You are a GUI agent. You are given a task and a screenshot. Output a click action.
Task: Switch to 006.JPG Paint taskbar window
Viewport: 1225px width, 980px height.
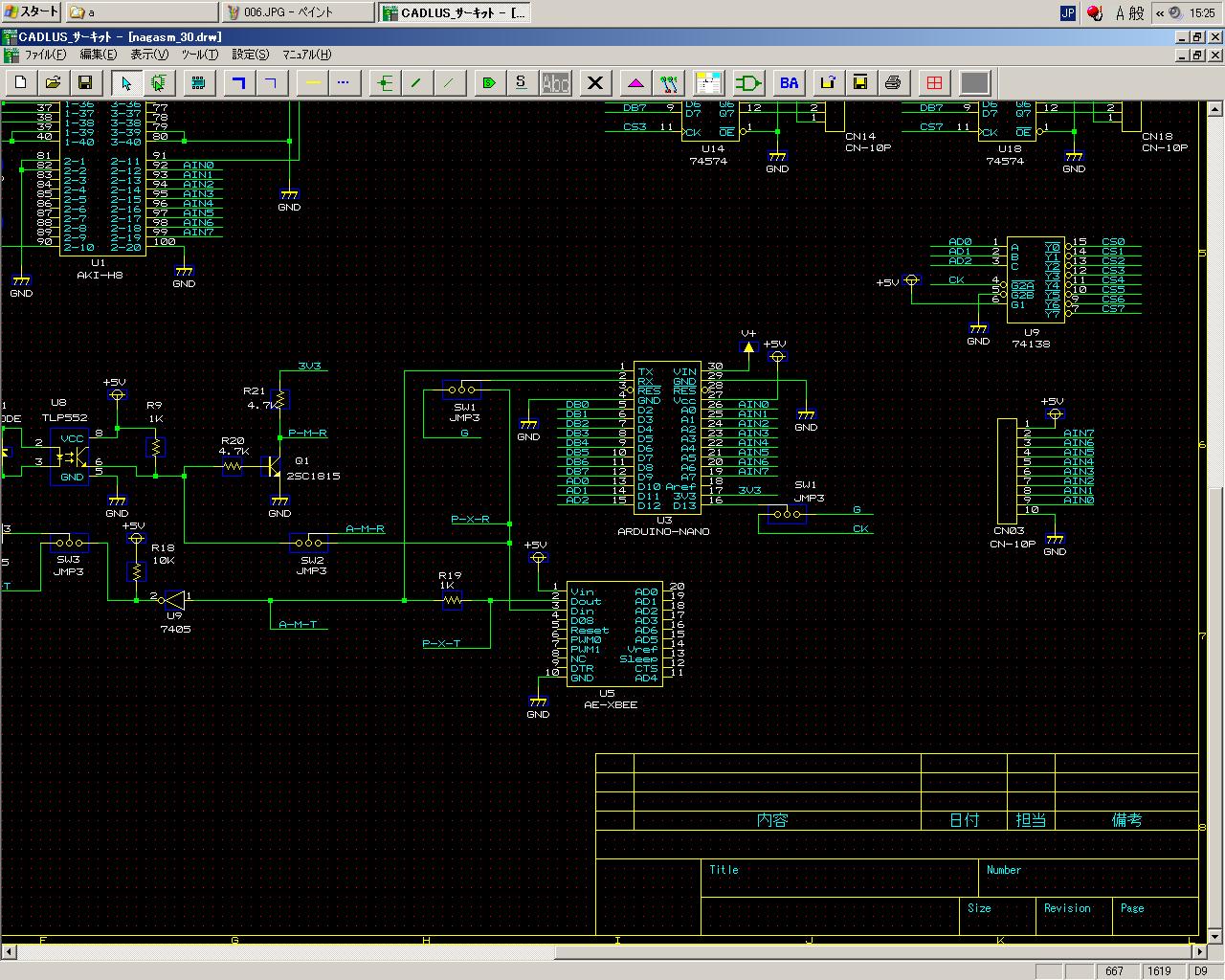297,12
